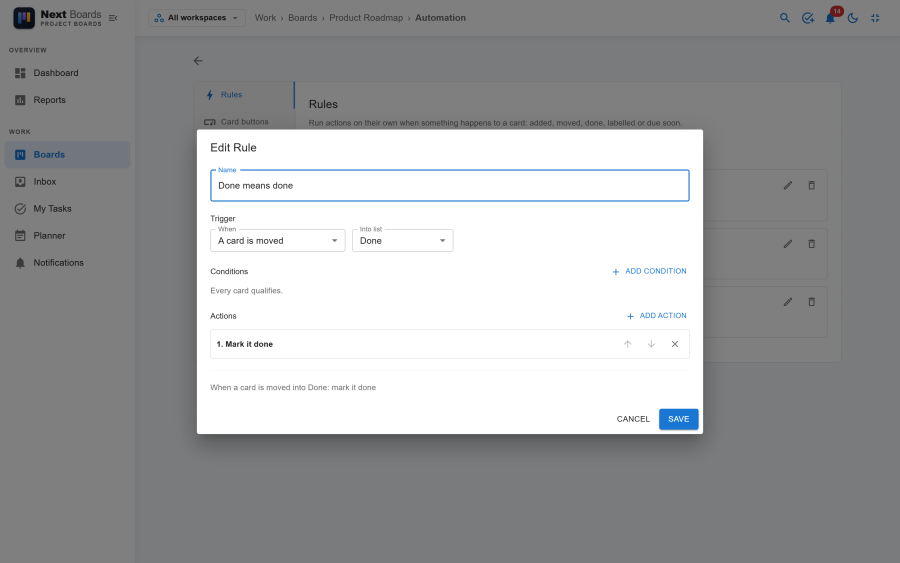Click the Inbox sidebar icon
Viewport: 900px width, 563px height.
[20, 182]
